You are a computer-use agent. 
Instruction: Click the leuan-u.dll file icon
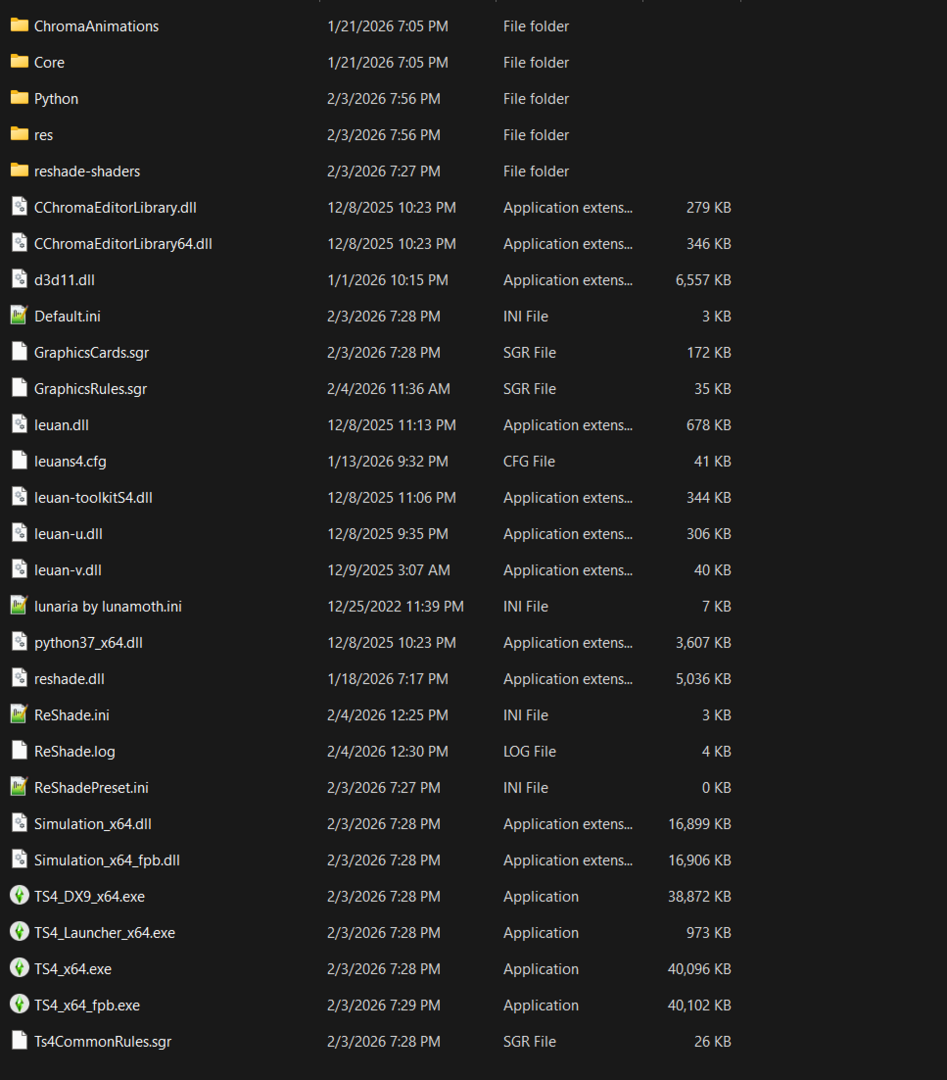pos(19,533)
